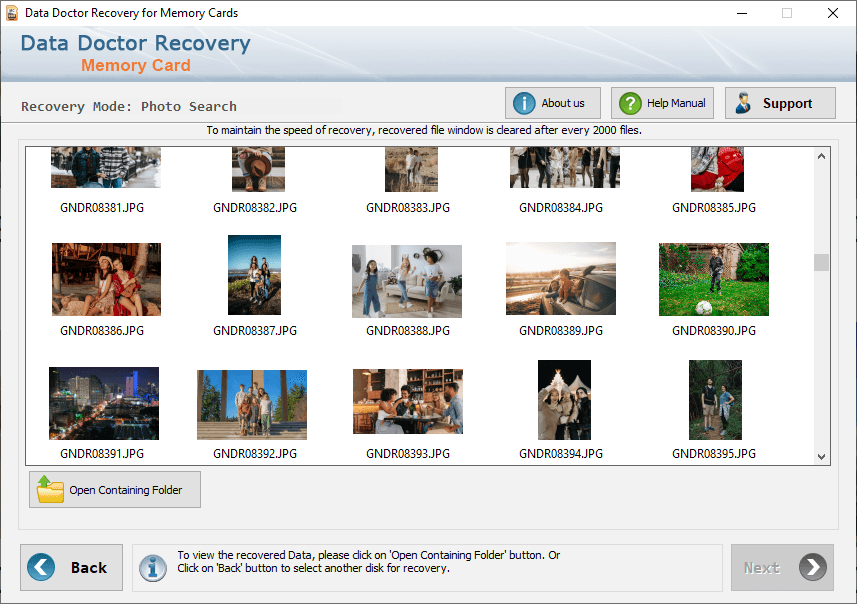The width and height of the screenshot is (857, 604).
Task: Click file name GNDR08388.JPG
Action: (408, 331)
